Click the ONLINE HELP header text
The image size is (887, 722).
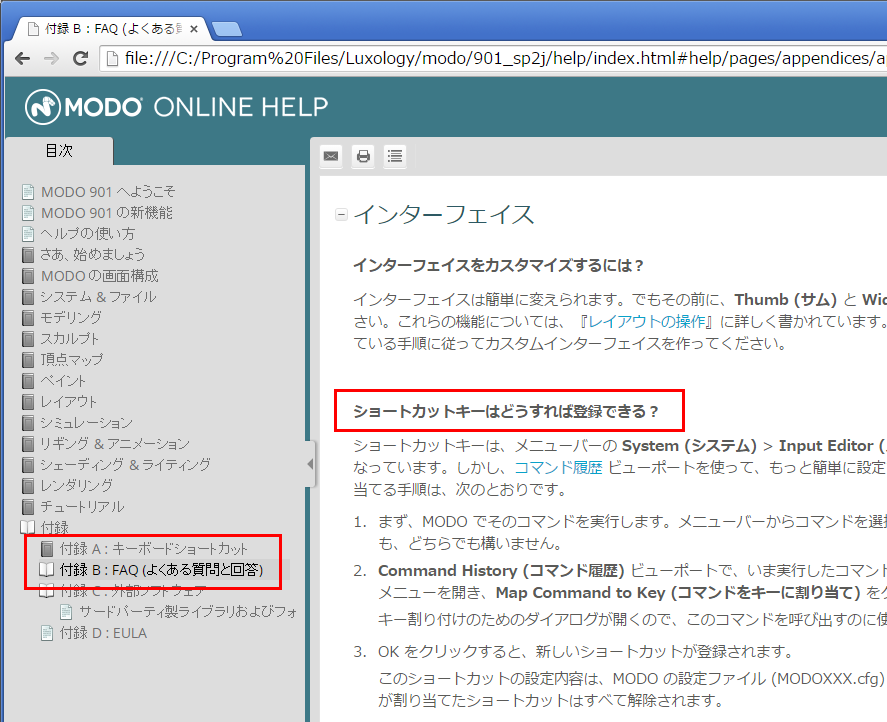tap(241, 106)
